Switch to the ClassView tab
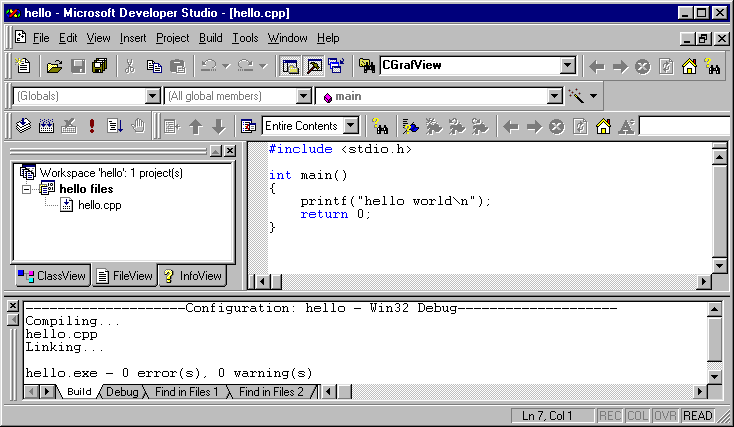The image size is (734, 427). [x=53, y=276]
